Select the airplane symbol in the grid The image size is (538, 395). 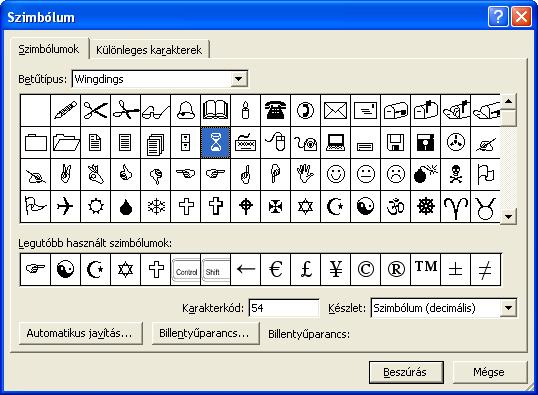point(66,207)
